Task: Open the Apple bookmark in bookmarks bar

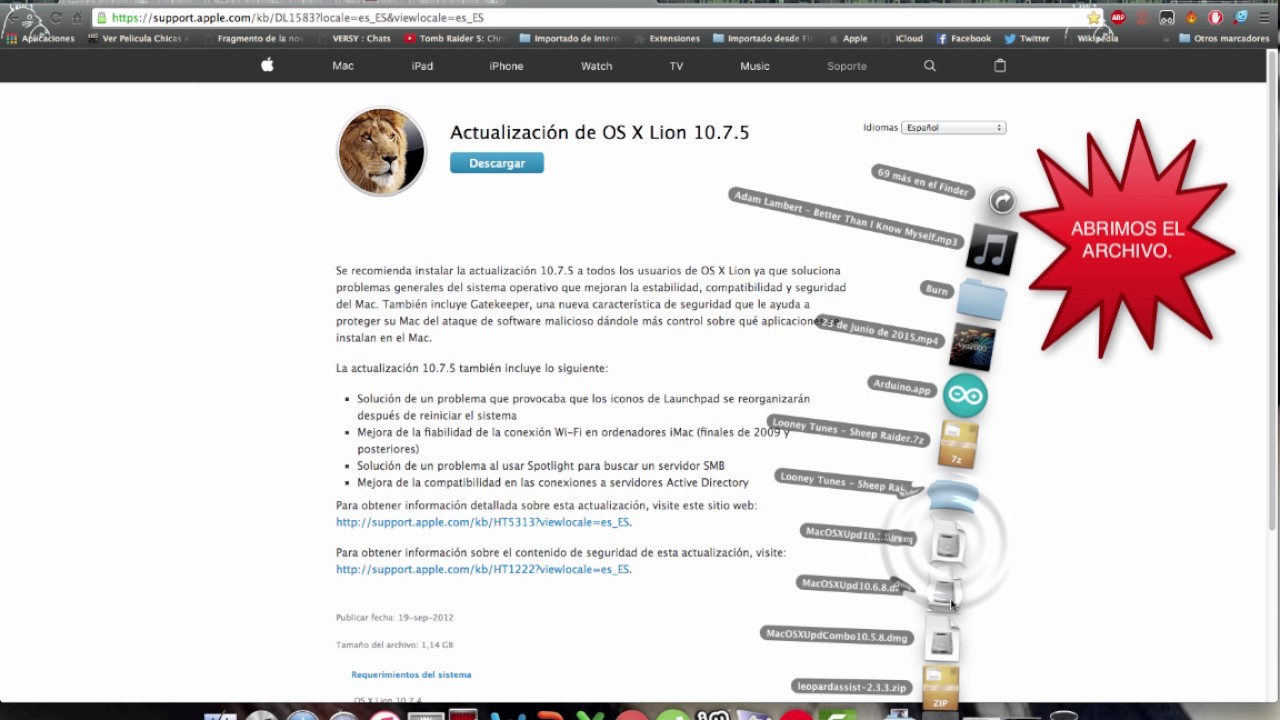Action: click(847, 38)
